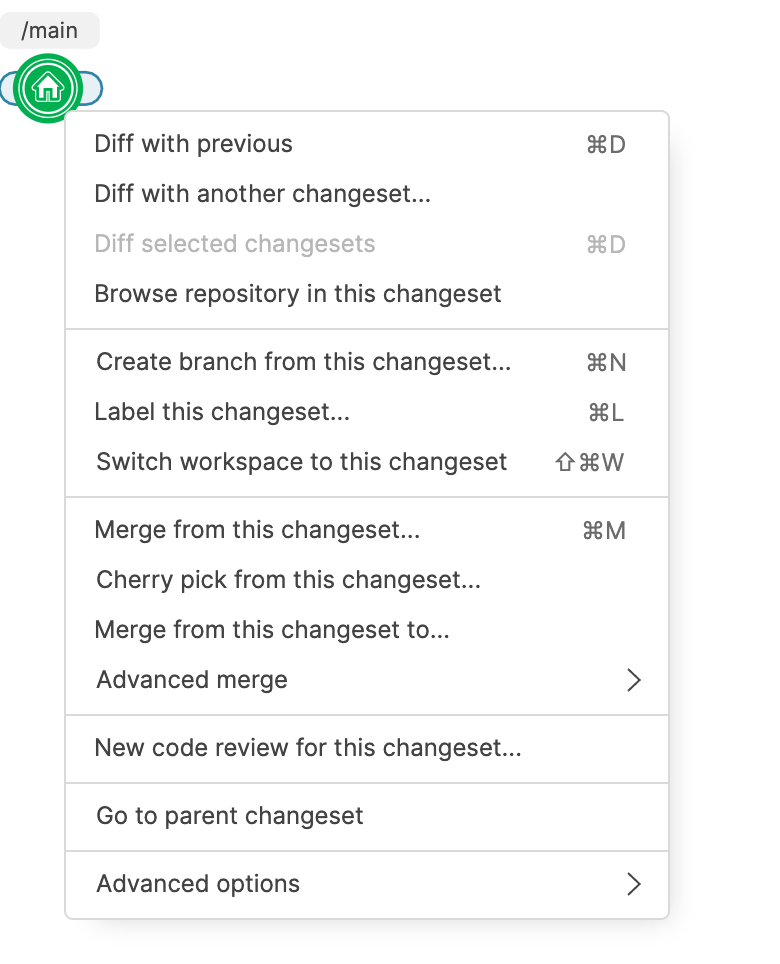
Task: Choose Label this changeset...
Action: click(x=222, y=412)
